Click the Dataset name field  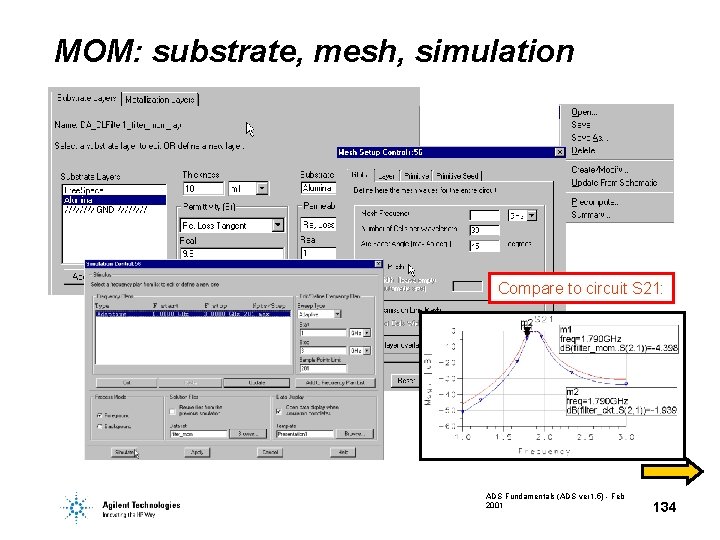pyautogui.click(x=199, y=433)
